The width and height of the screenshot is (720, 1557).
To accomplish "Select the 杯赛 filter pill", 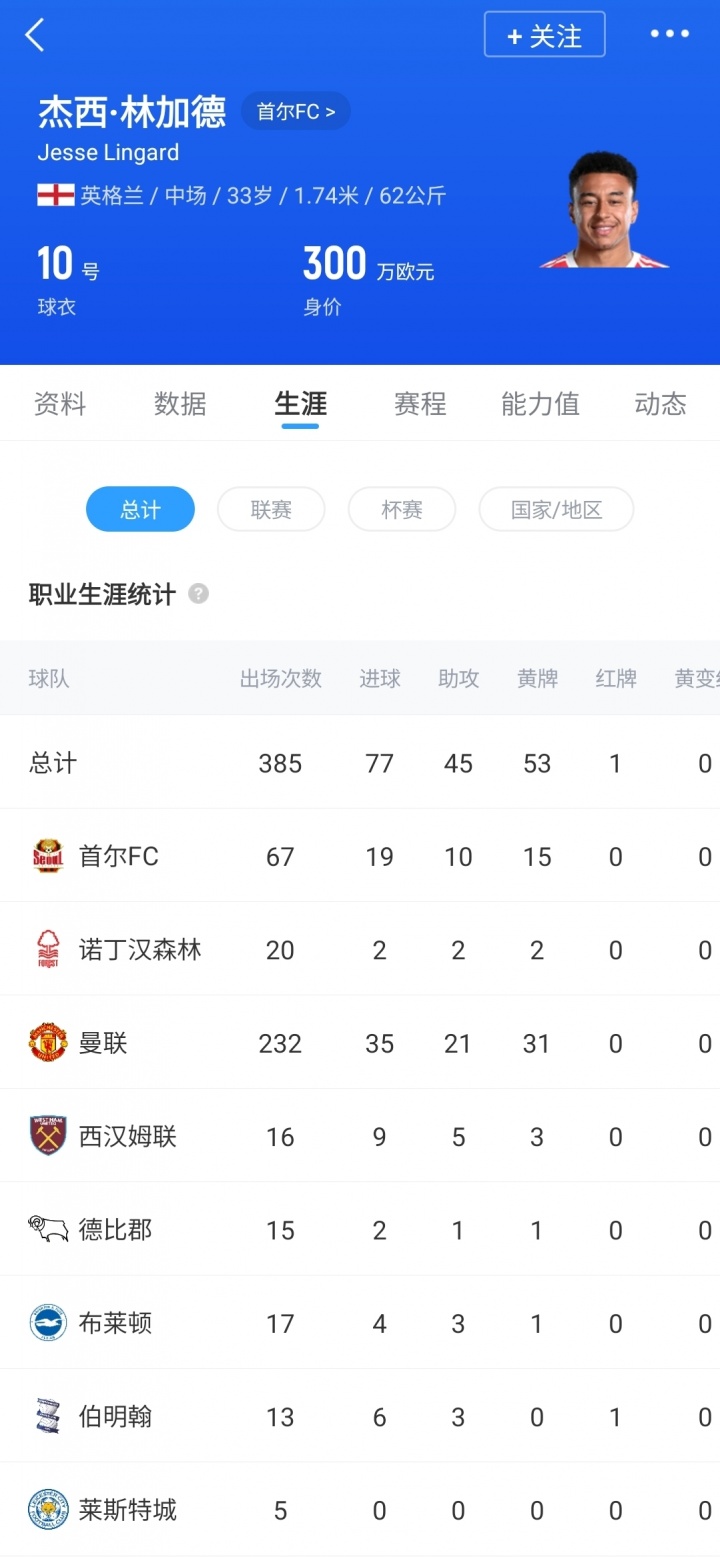I will [x=402, y=510].
